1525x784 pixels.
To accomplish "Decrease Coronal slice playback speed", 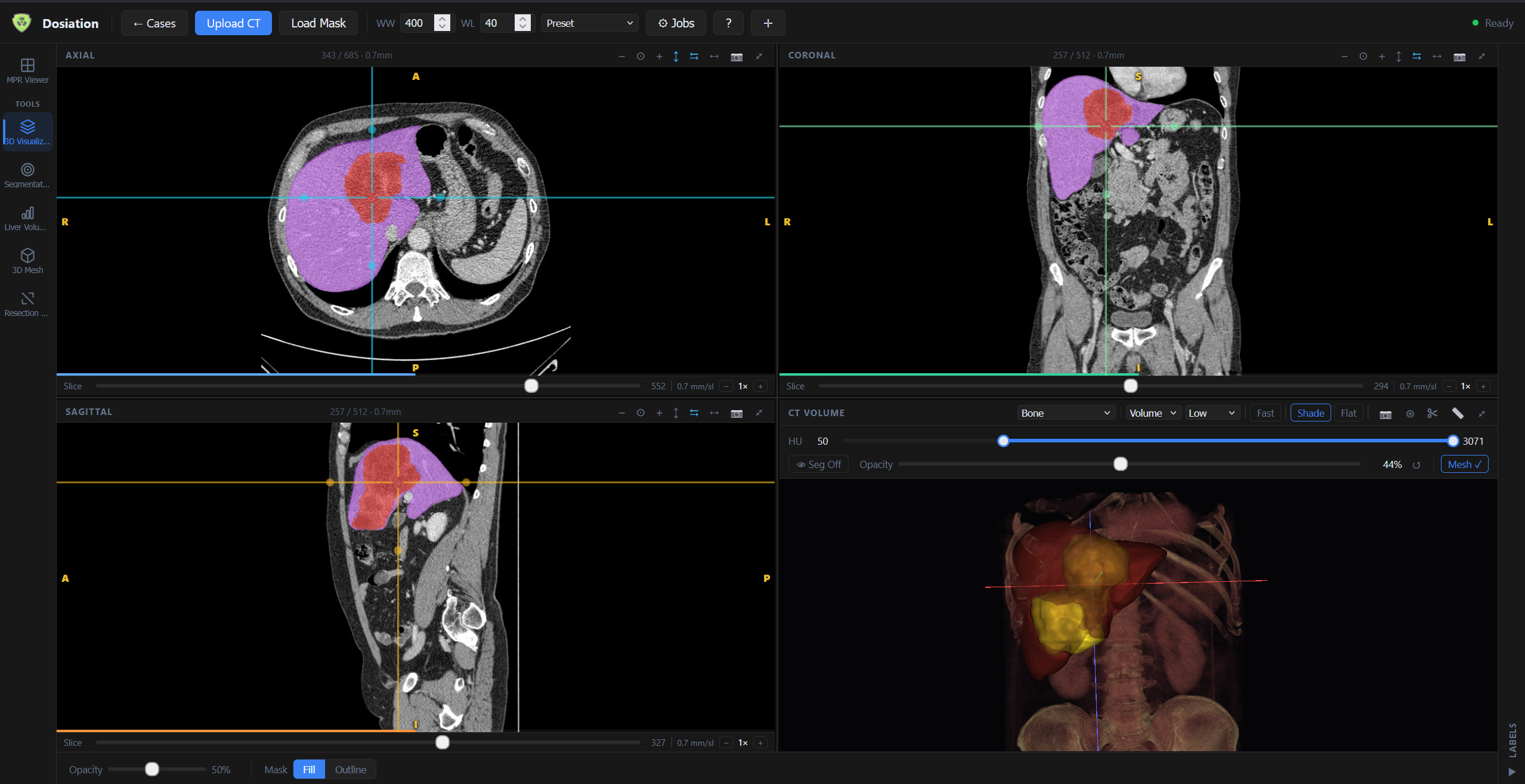I will 1449,386.
